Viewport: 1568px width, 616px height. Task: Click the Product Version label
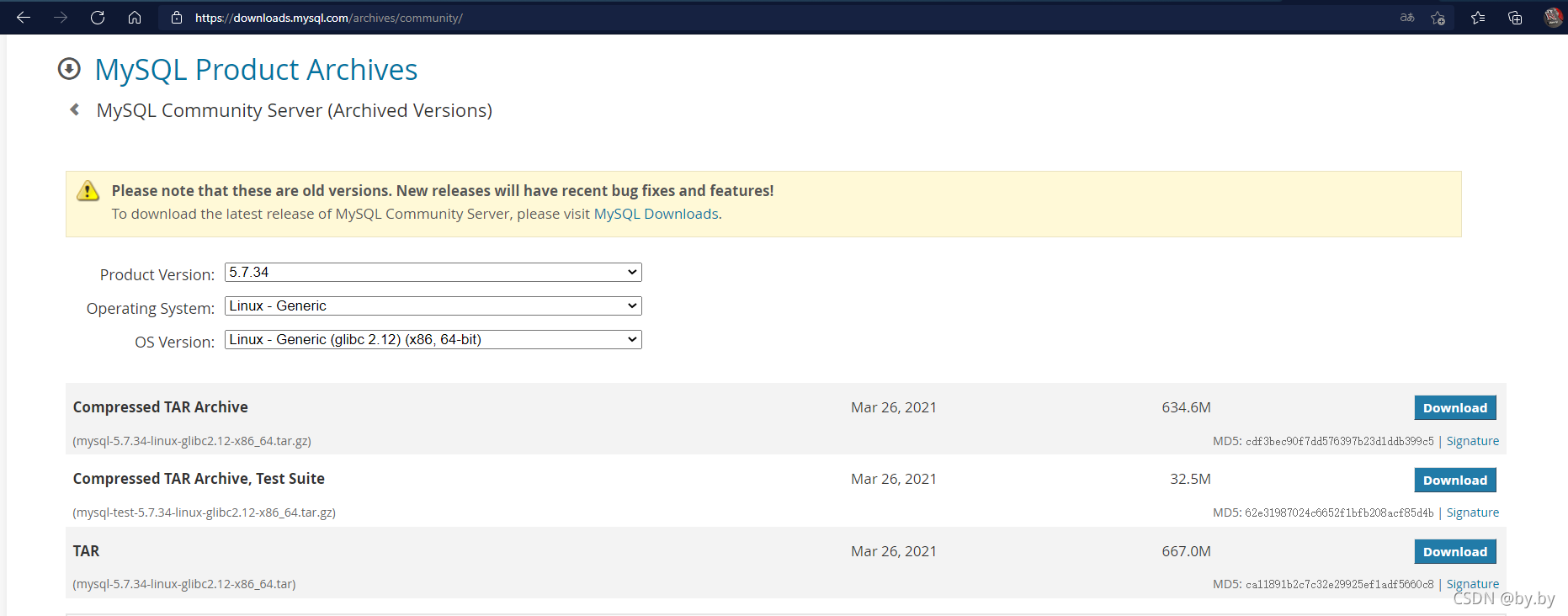[x=157, y=275]
